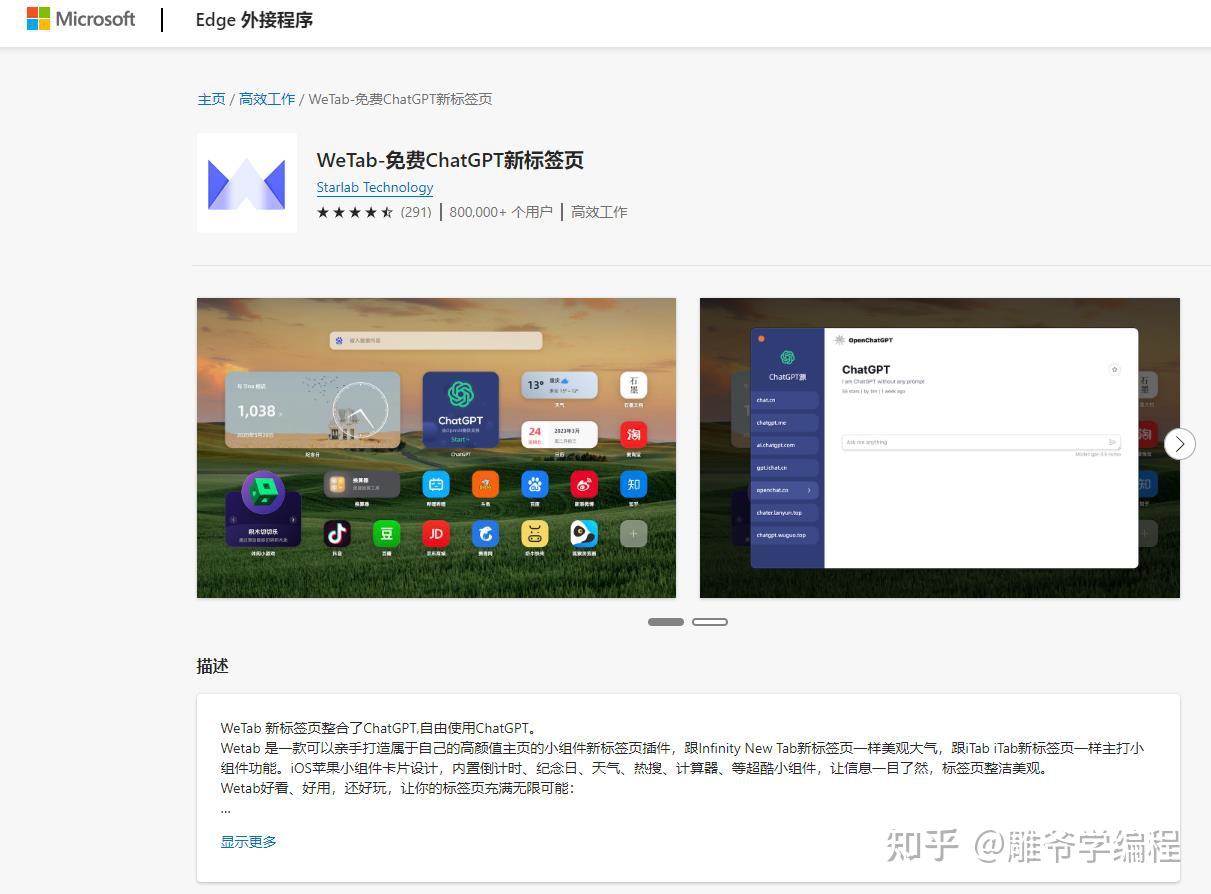Click the second preview screenshot
Viewport: 1211px width, 894px height.
939,447
